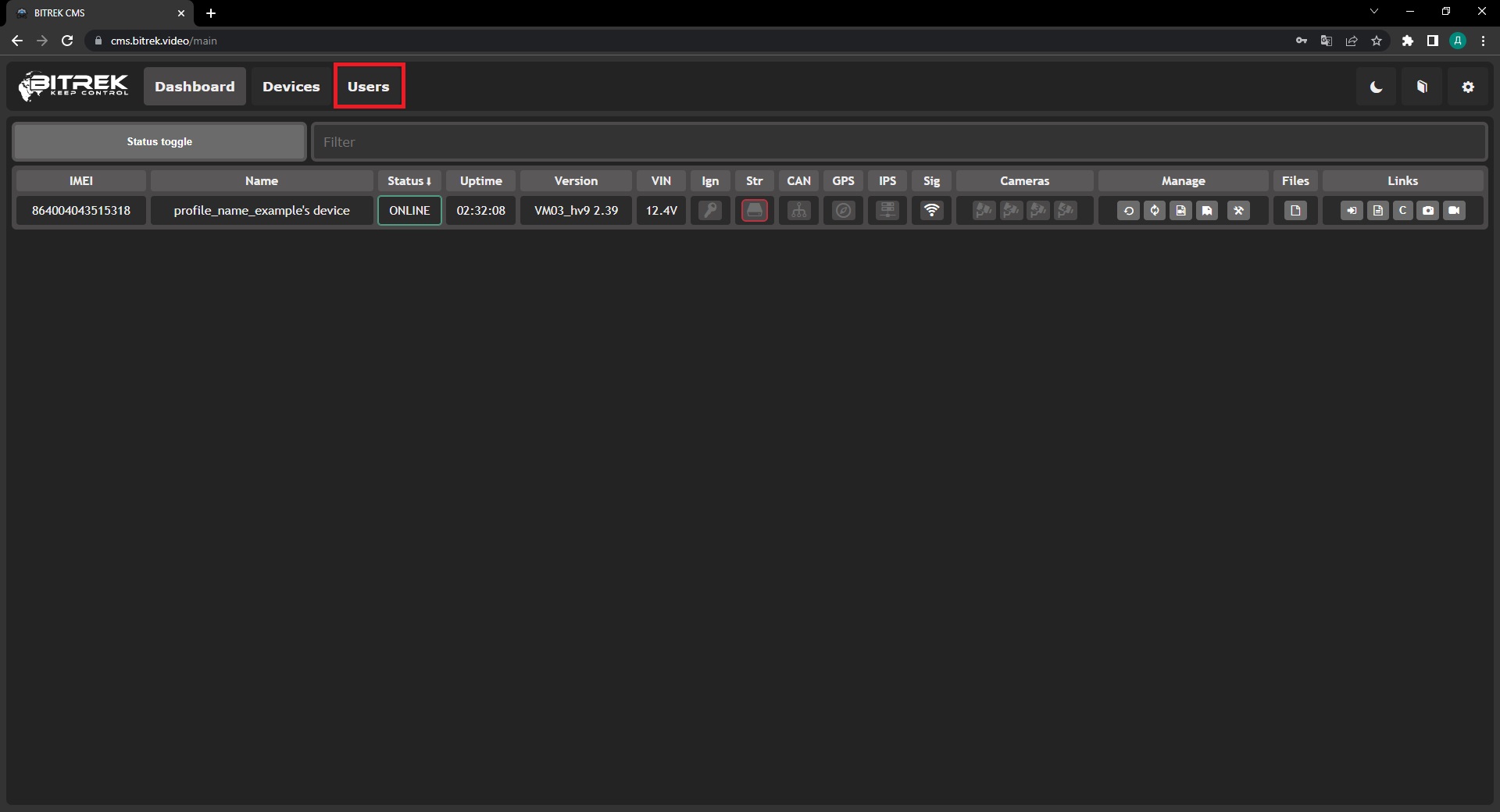Click the tools icon in Manage column
The height and width of the screenshot is (812, 1500).
[1238, 211]
